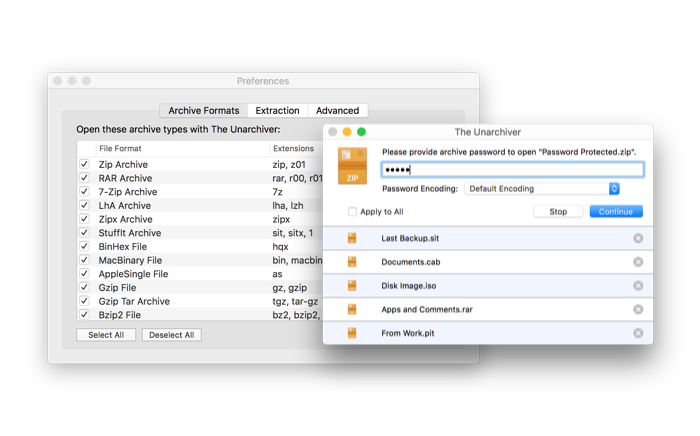Viewport: 700px width, 436px height.
Task: Click the archive icon beside Last Backup.sit
Action: 352,238
